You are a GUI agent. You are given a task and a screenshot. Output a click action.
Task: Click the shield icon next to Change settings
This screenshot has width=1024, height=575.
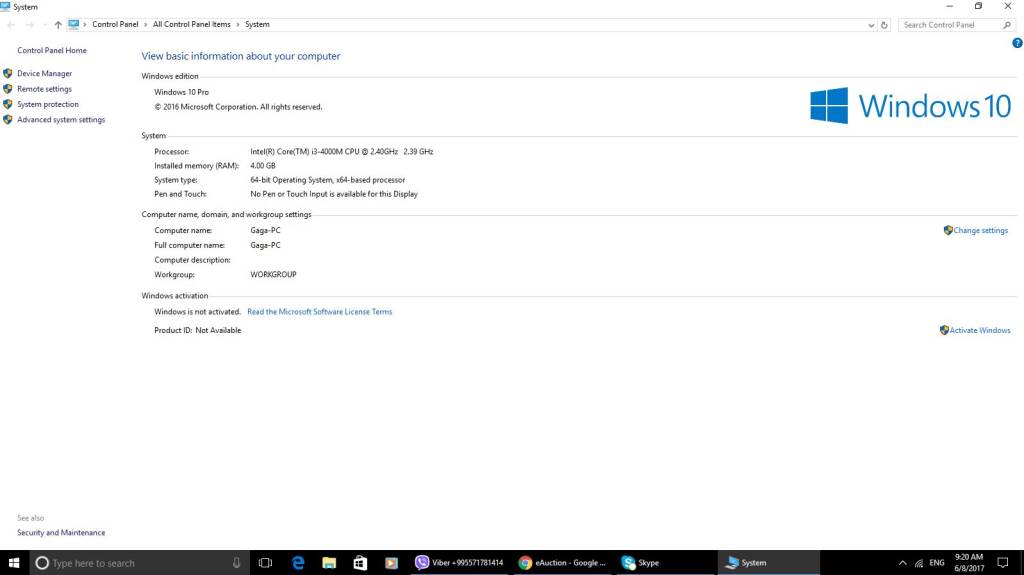pyautogui.click(x=948, y=231)
